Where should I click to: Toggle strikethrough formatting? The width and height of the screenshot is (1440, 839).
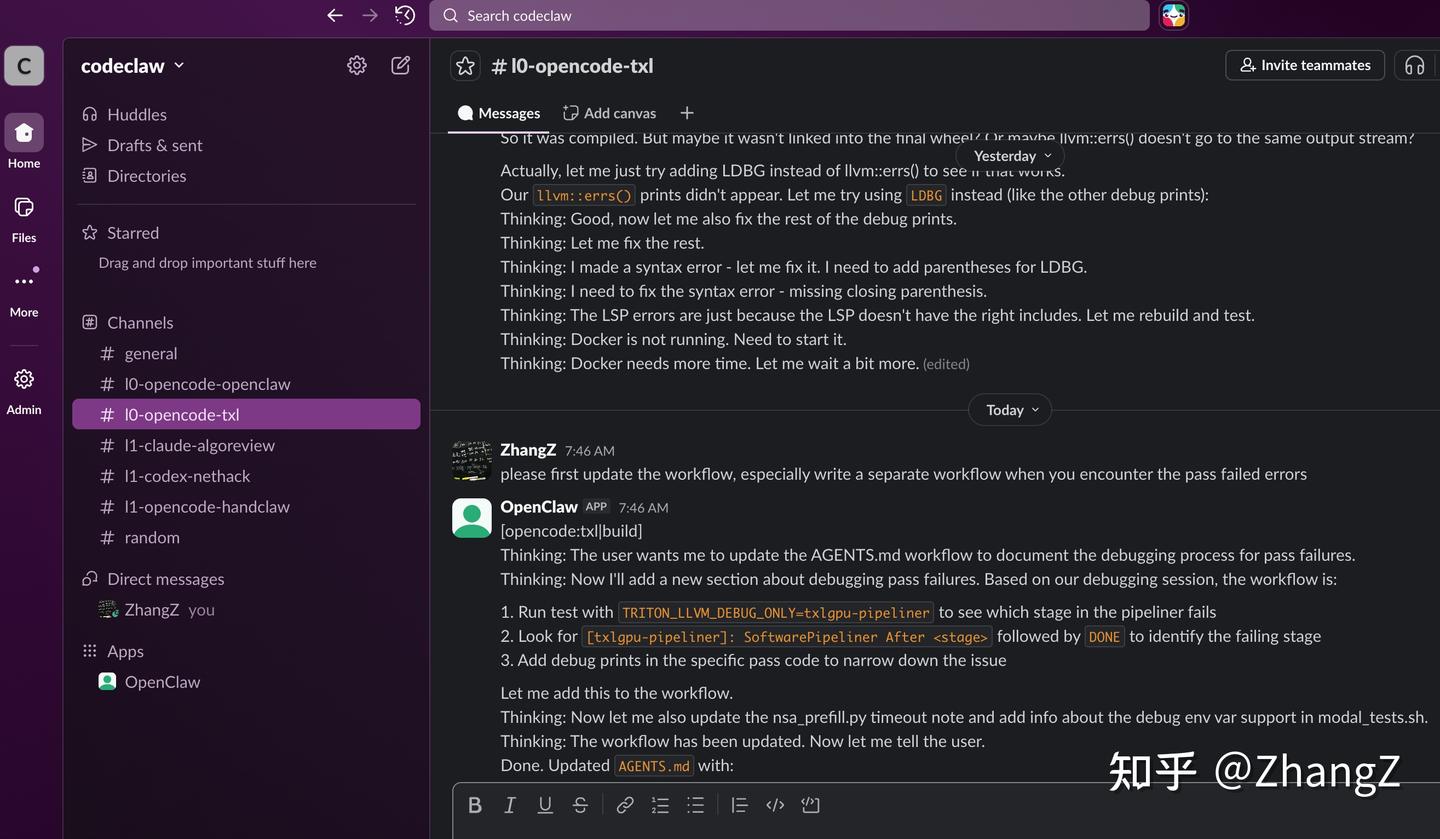[x=580, y=805]
